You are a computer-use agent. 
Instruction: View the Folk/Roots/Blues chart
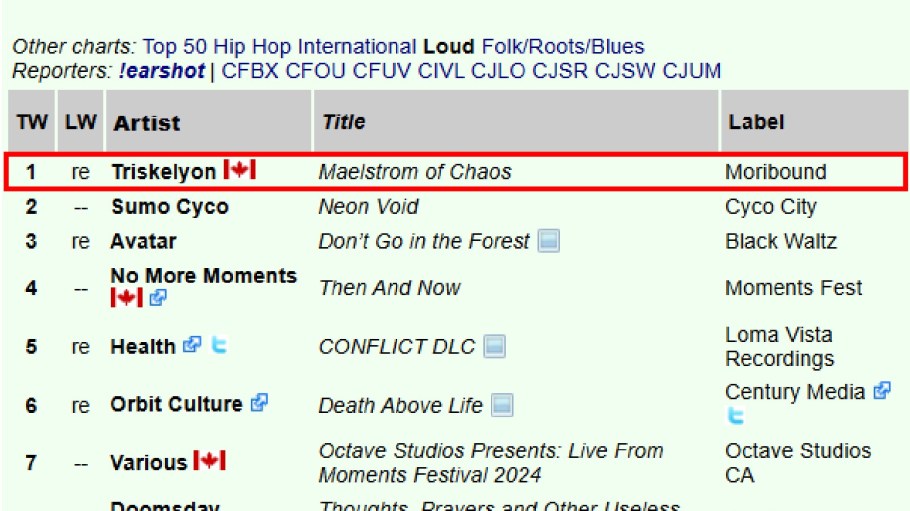[x=563, y=47]
